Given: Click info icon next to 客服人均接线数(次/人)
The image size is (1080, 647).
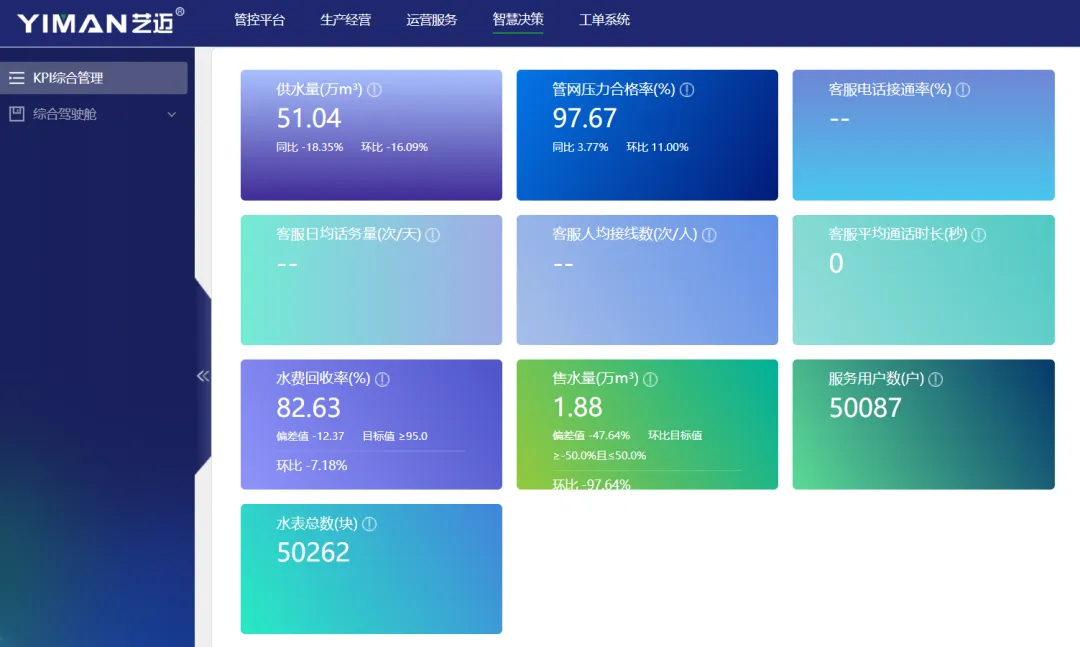Looking at the screenshot, I should pyautogui.click(x=709, y=235).
